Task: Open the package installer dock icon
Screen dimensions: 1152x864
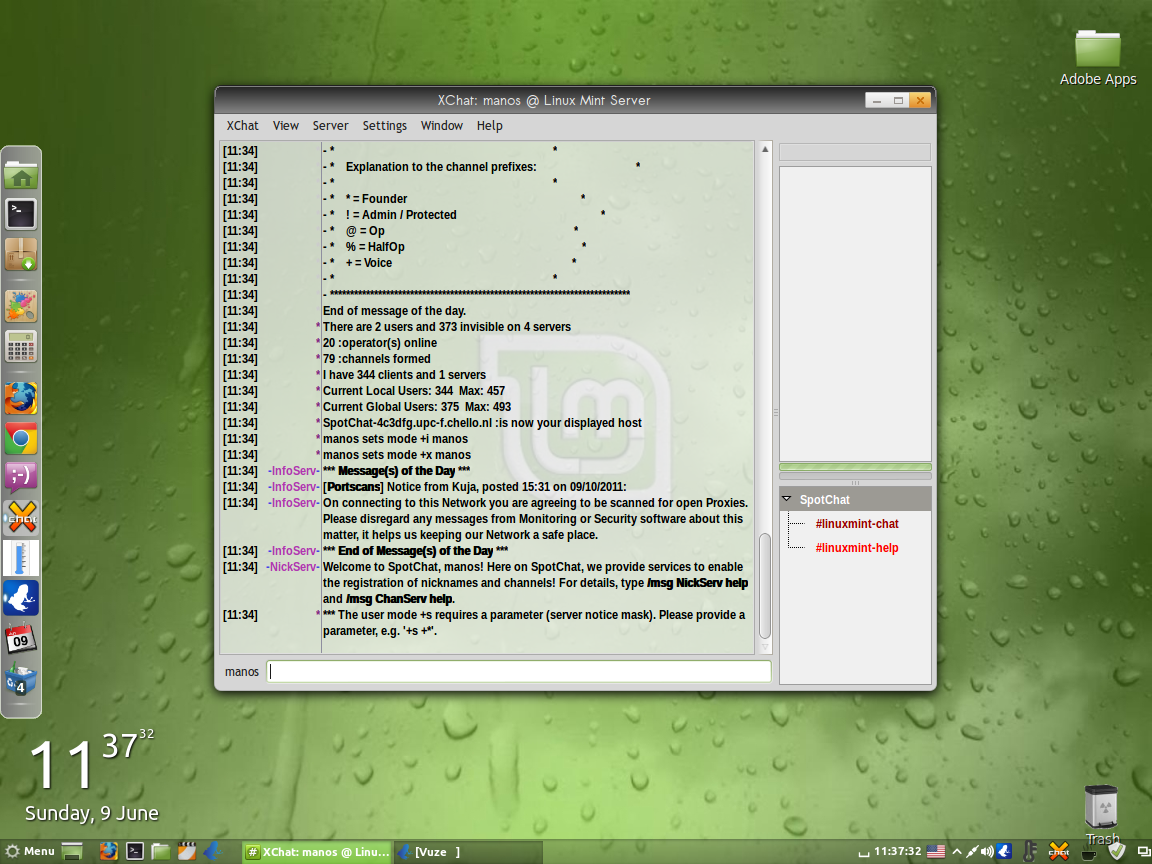Action: (x=21, y=254)
